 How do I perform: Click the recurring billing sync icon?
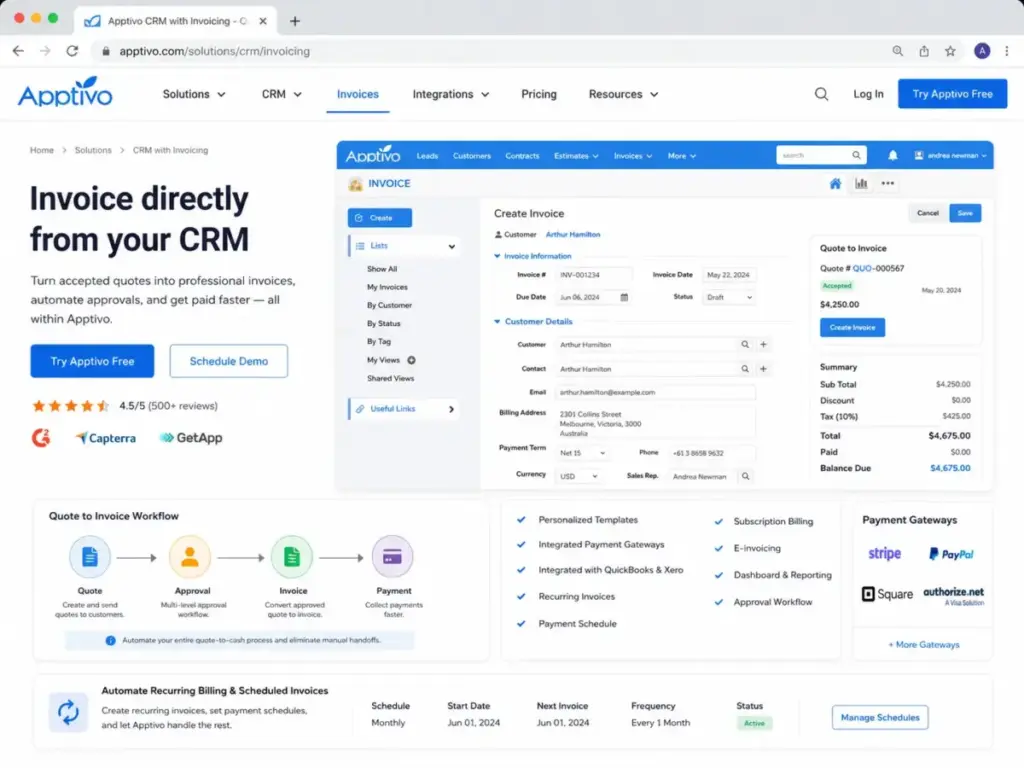tap(68, 712)
